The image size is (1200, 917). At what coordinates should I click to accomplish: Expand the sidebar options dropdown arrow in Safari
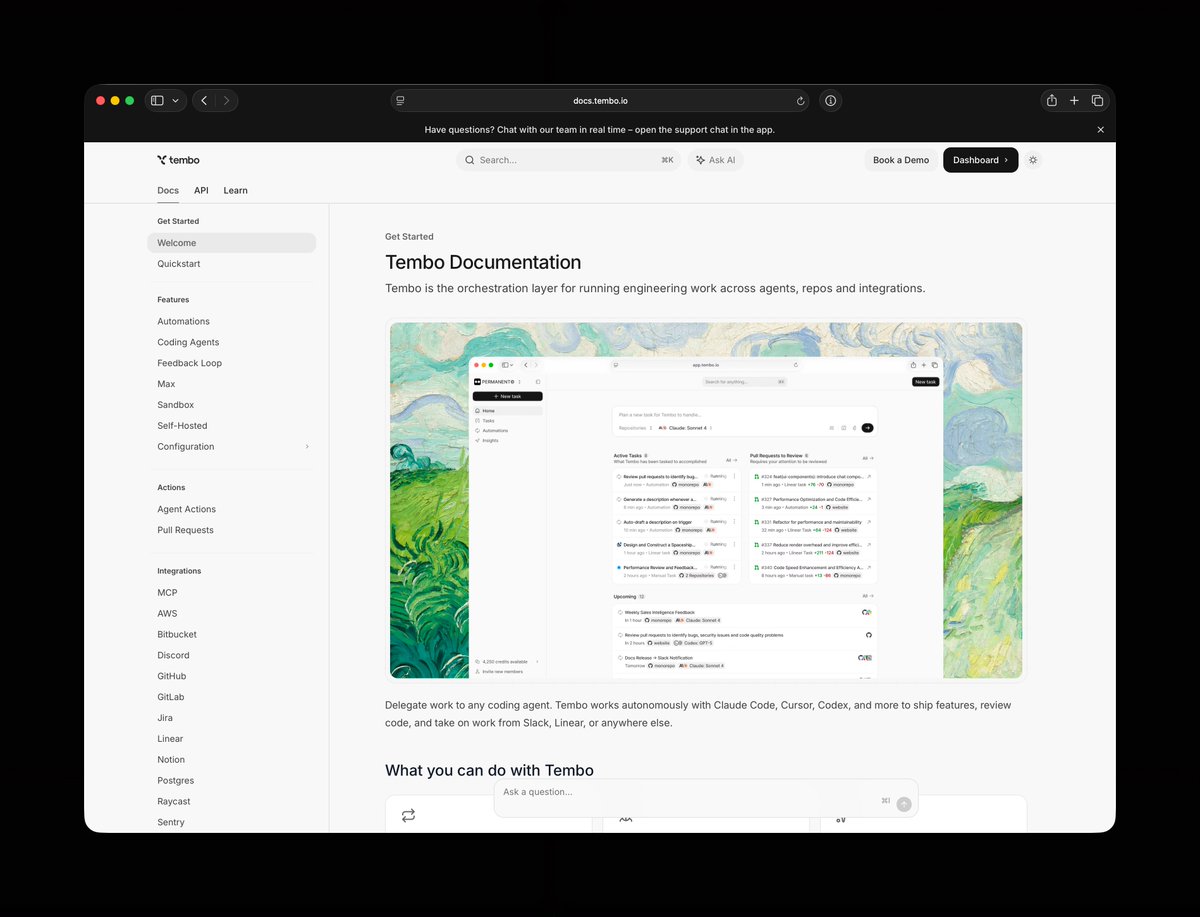[176, 101]
